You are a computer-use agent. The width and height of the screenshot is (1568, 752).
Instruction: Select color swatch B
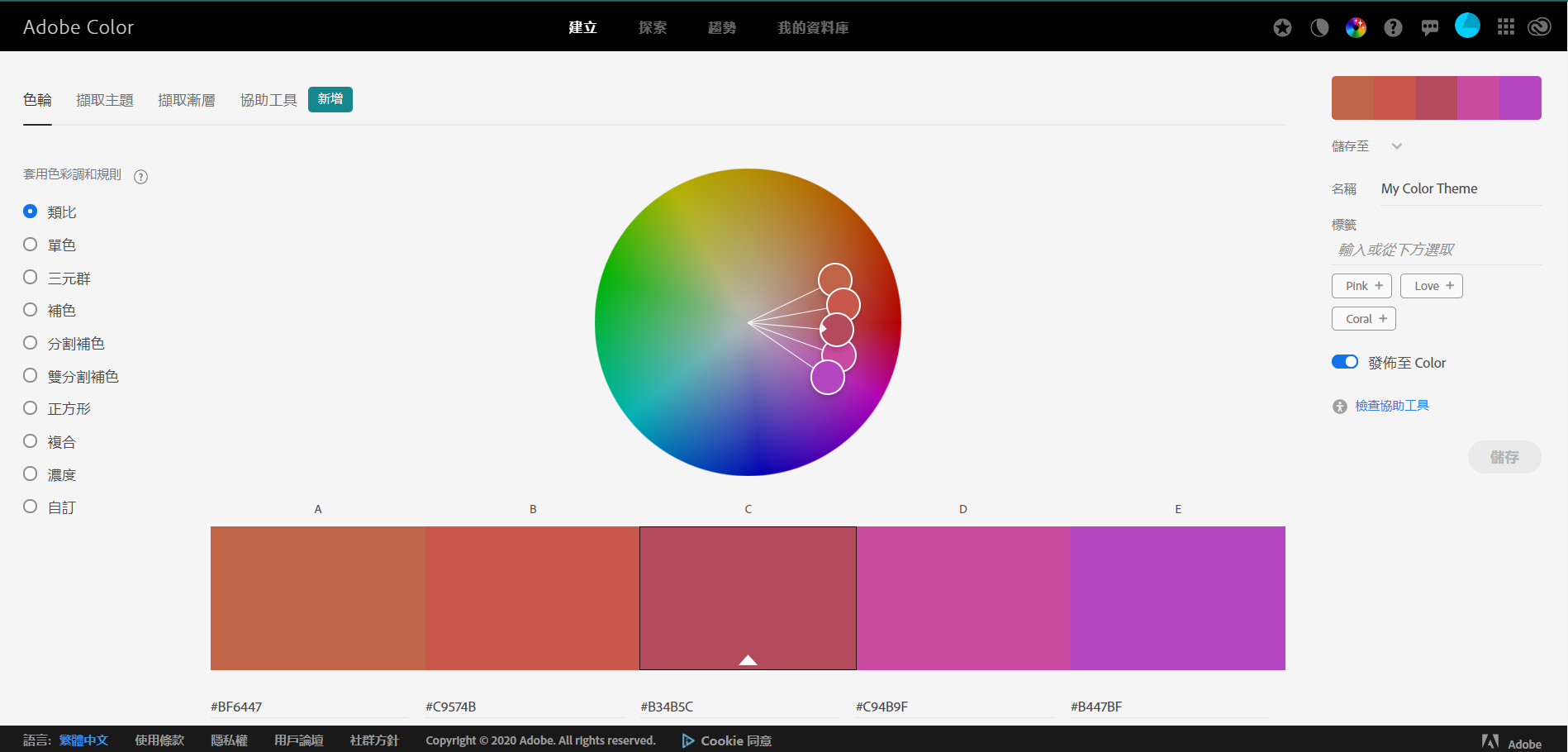point(533,598)
